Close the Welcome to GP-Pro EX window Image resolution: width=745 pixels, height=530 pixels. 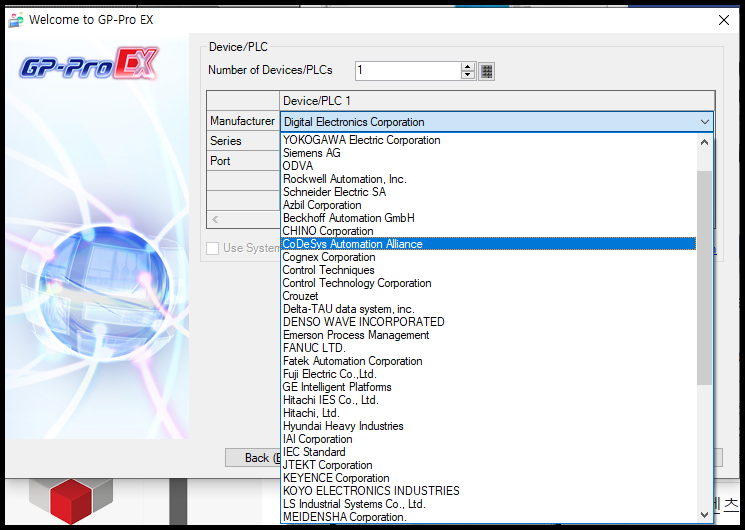[x=724, y=20]
